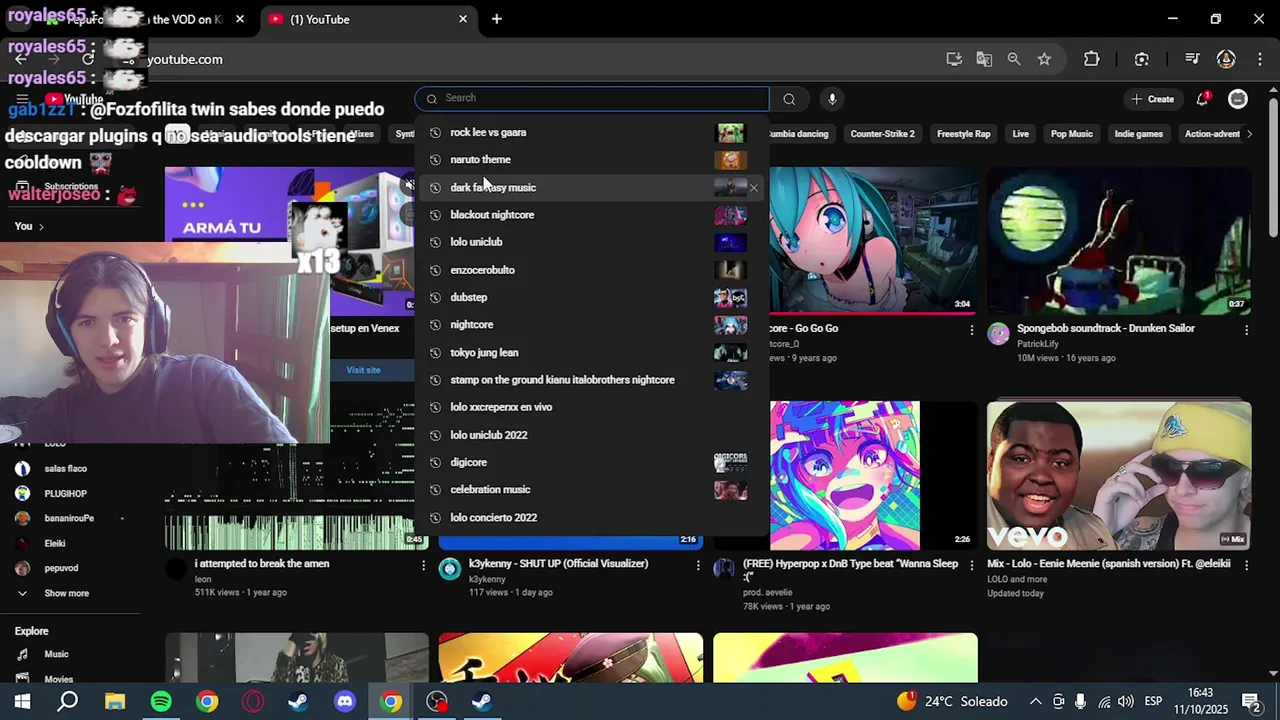
Task: Close the YouTube browser tab
Action: (x=463, y=19)
